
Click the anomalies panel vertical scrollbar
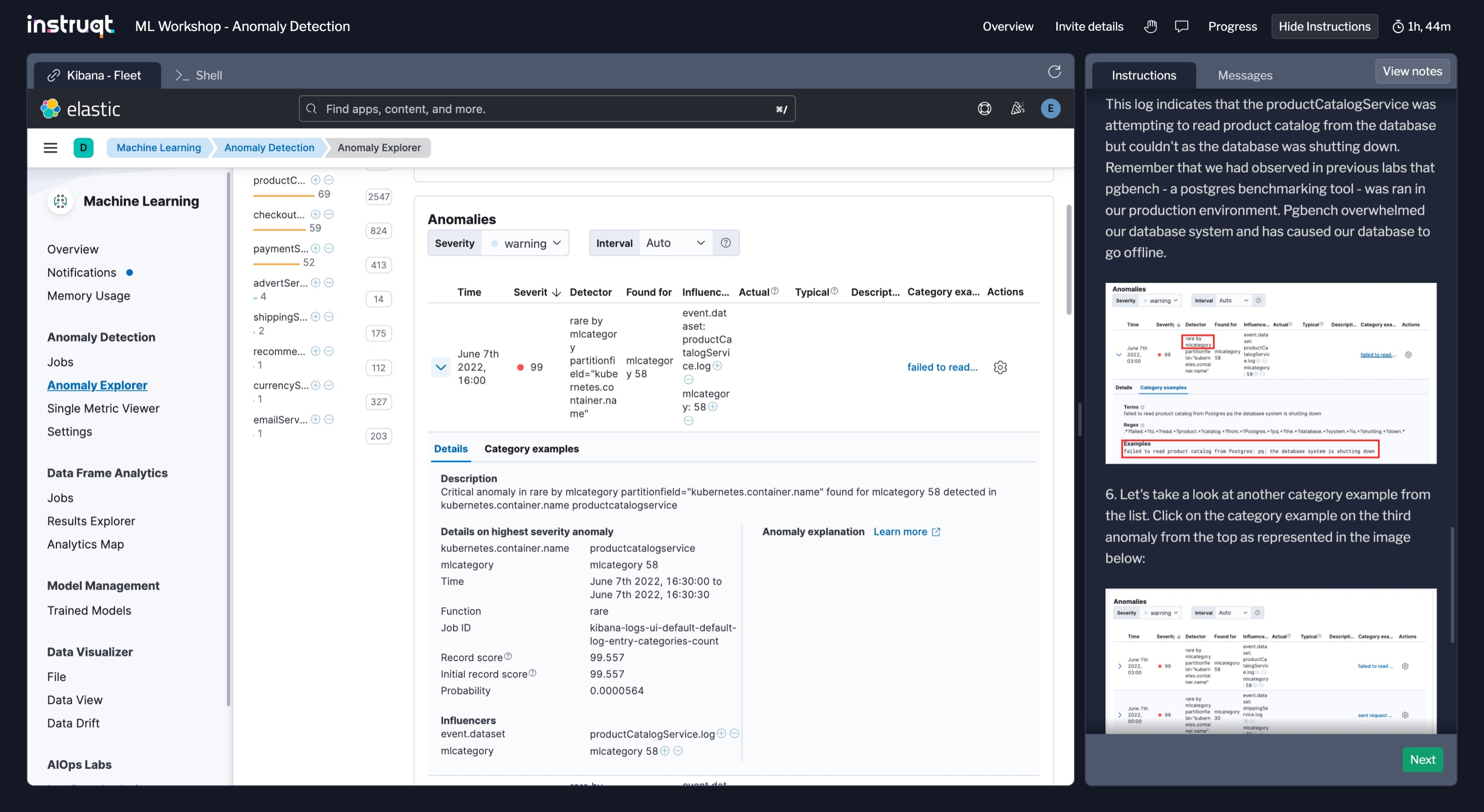click(1069, 259)
